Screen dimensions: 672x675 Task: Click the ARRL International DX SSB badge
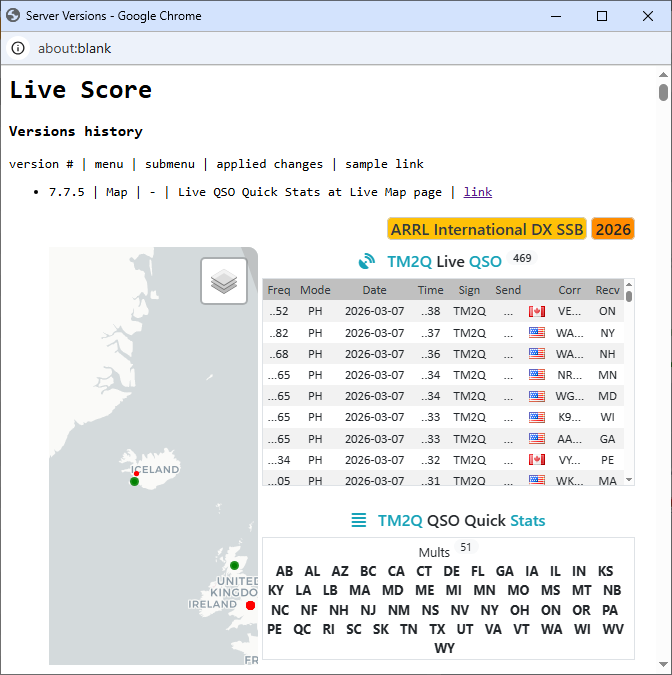point(487,229)
